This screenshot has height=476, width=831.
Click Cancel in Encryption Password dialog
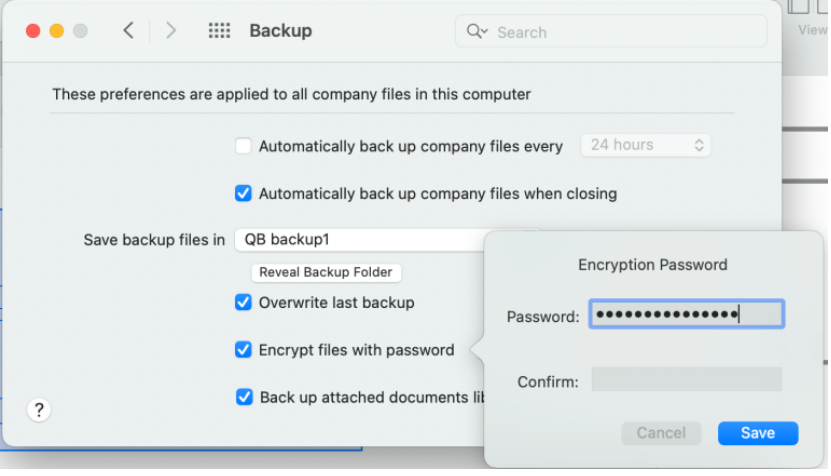(x=660, y=433)
